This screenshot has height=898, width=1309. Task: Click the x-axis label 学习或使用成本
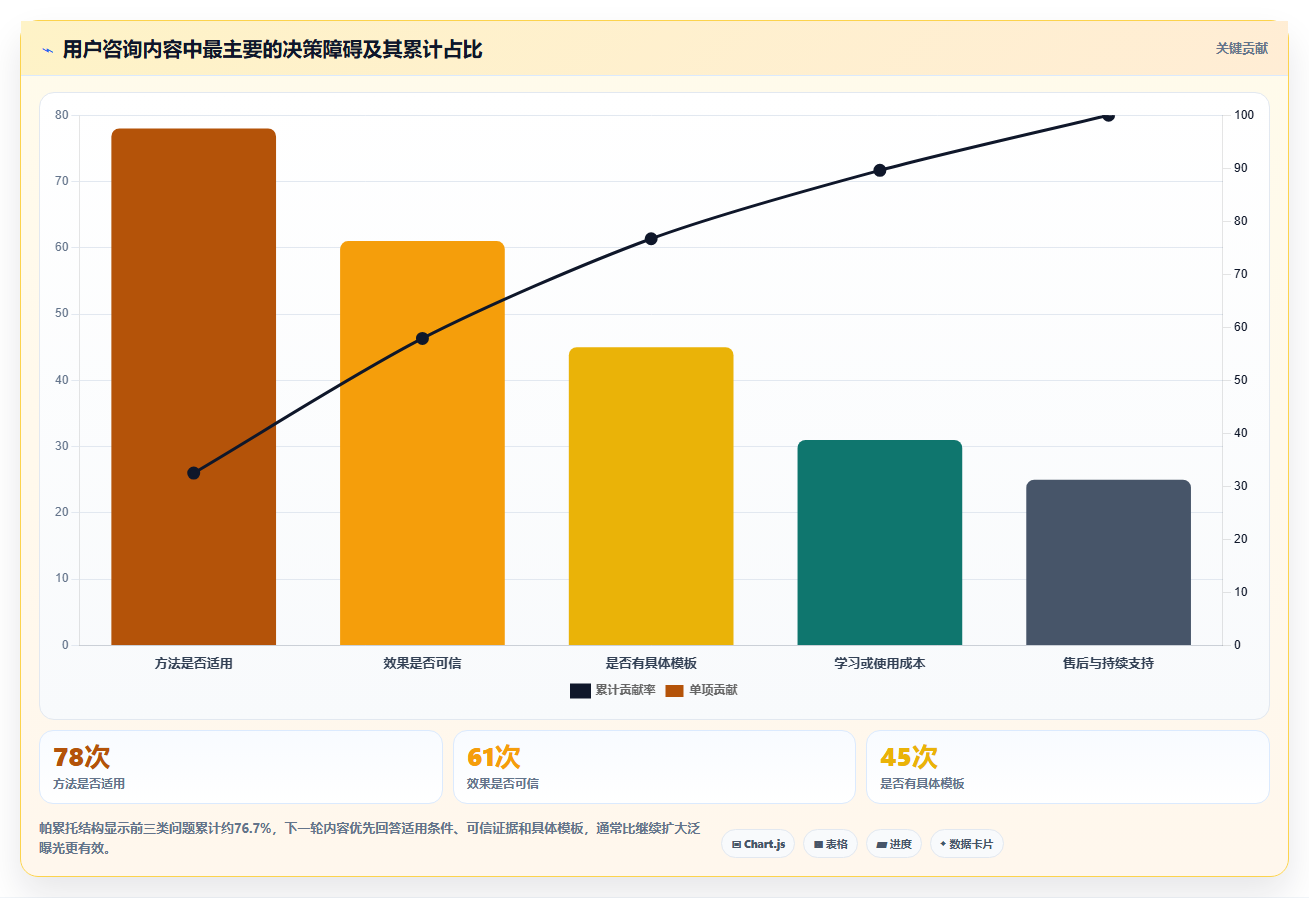click(880, 663)
